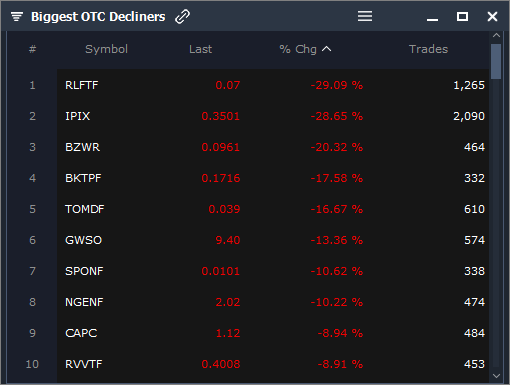Select the BZWR symbol
Image resolution: width=510 pixels, height=385 pixels.
82,147
